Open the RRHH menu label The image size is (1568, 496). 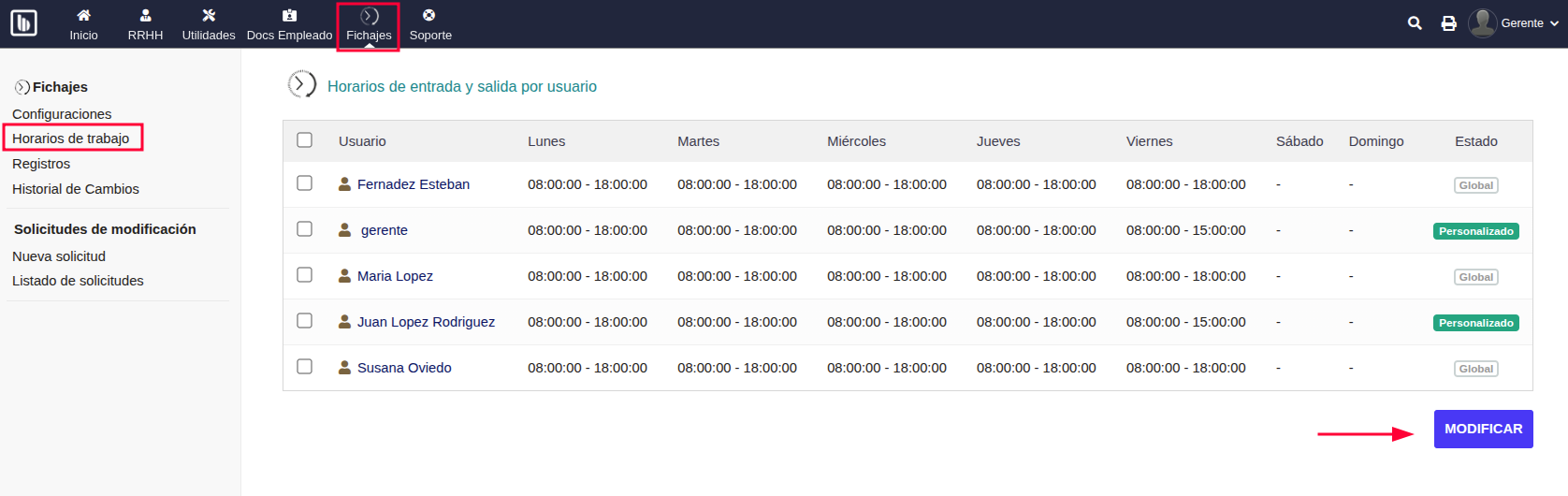coord(145,36)
